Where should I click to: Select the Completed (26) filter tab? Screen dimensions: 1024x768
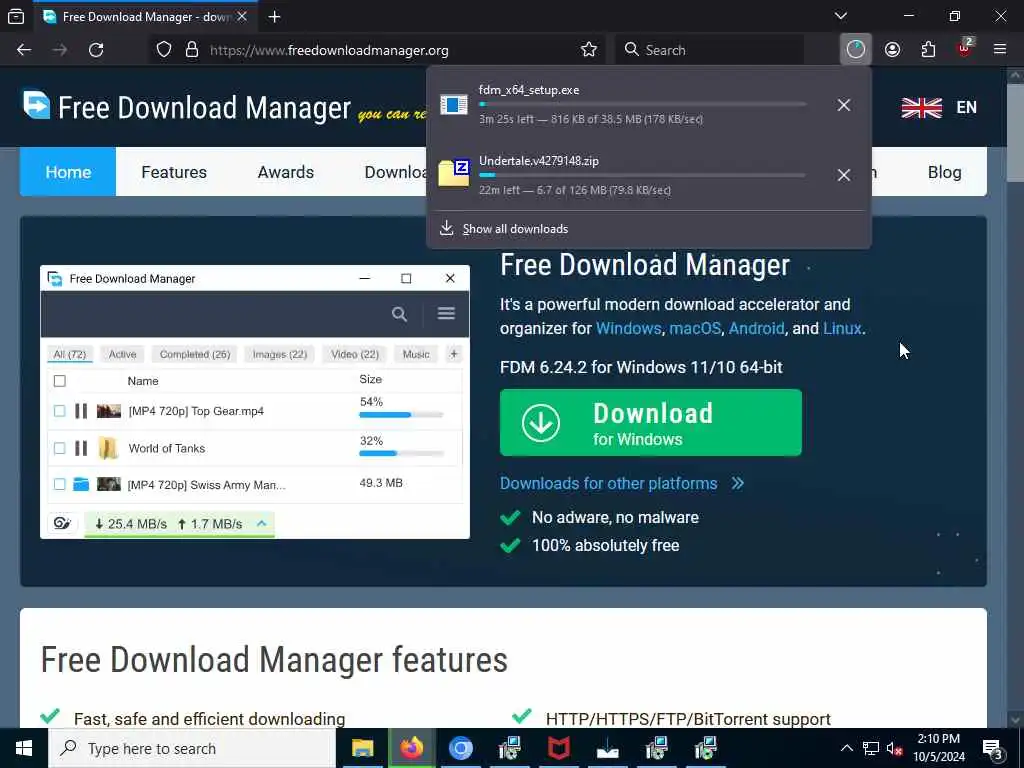(x=195, y=354)
